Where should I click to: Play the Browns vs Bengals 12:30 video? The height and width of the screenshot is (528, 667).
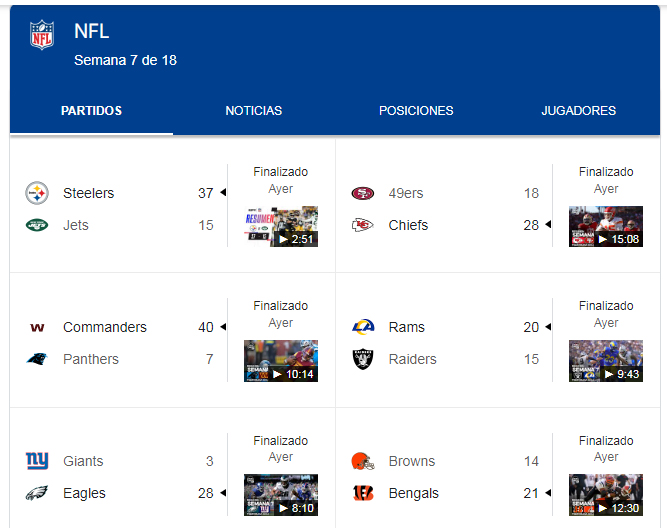click(x=606, y=495)
